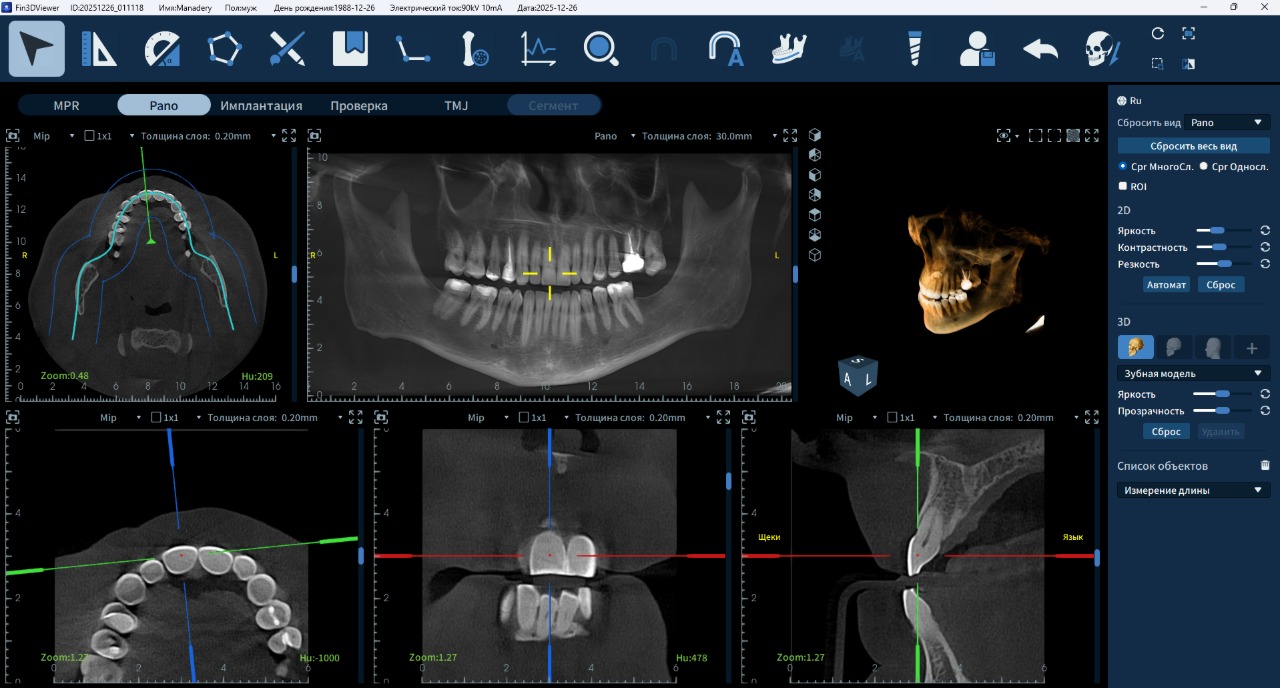The width and height of the screenshot is (1280, 688).
Task: Click the undo back arrow
Action: [x=1040, y=49]
